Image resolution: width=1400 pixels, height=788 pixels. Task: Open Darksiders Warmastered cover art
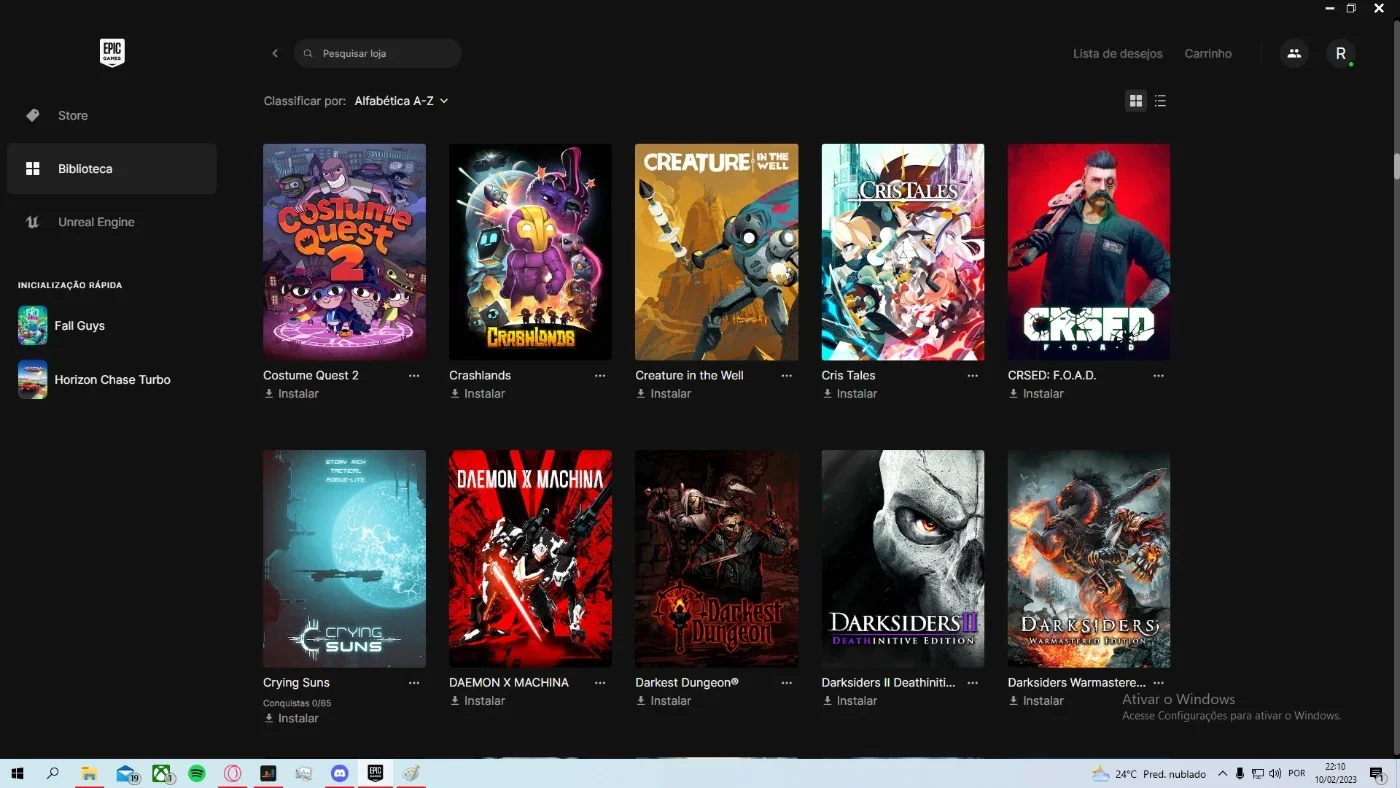(1089, 559)
